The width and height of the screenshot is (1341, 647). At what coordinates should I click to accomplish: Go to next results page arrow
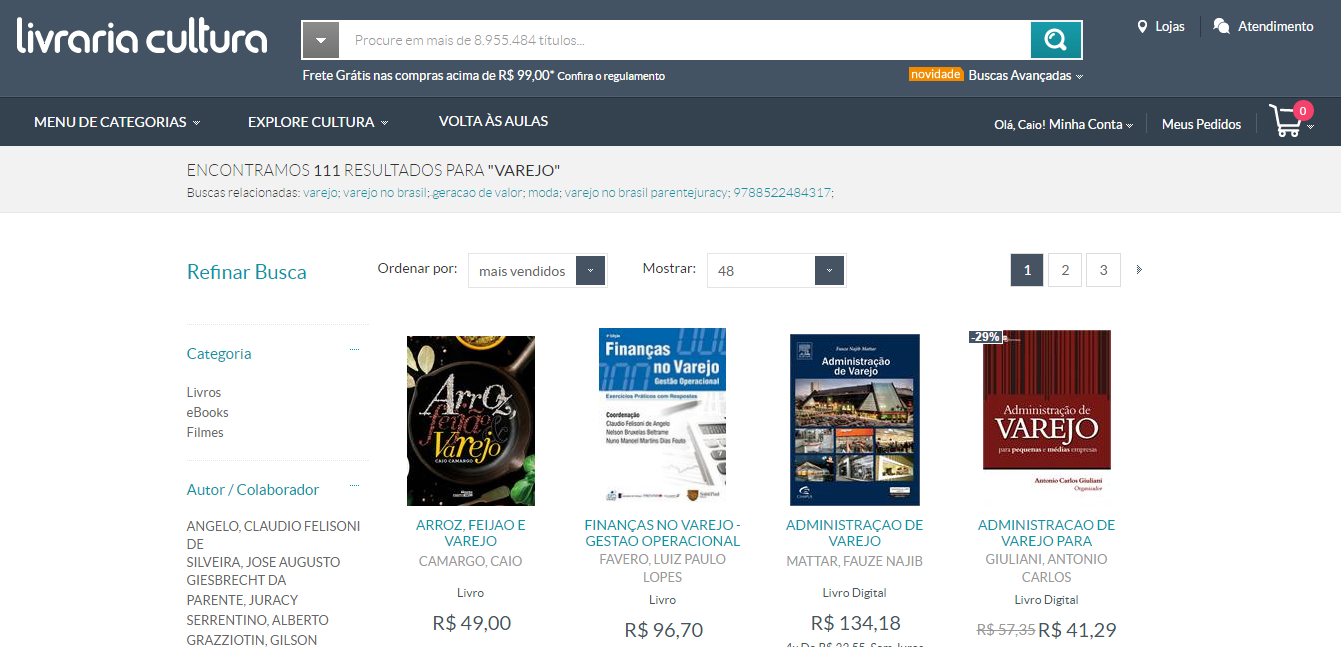(x=1139, y=270)
